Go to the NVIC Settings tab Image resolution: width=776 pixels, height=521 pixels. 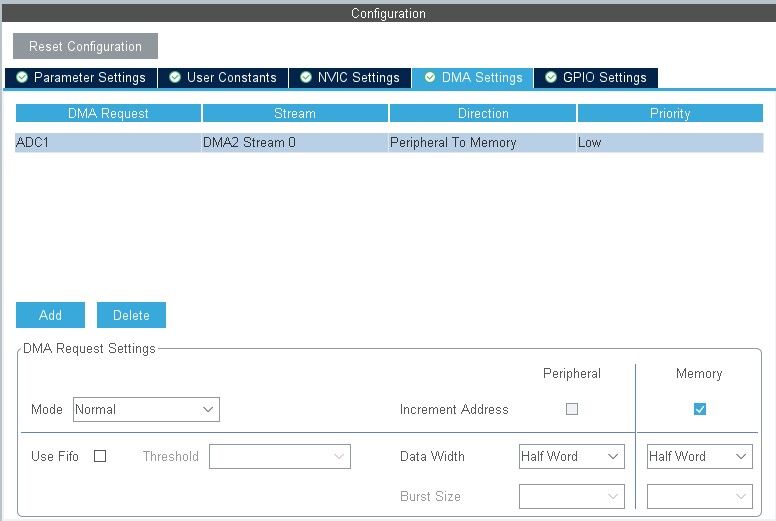tap(350, 78)
